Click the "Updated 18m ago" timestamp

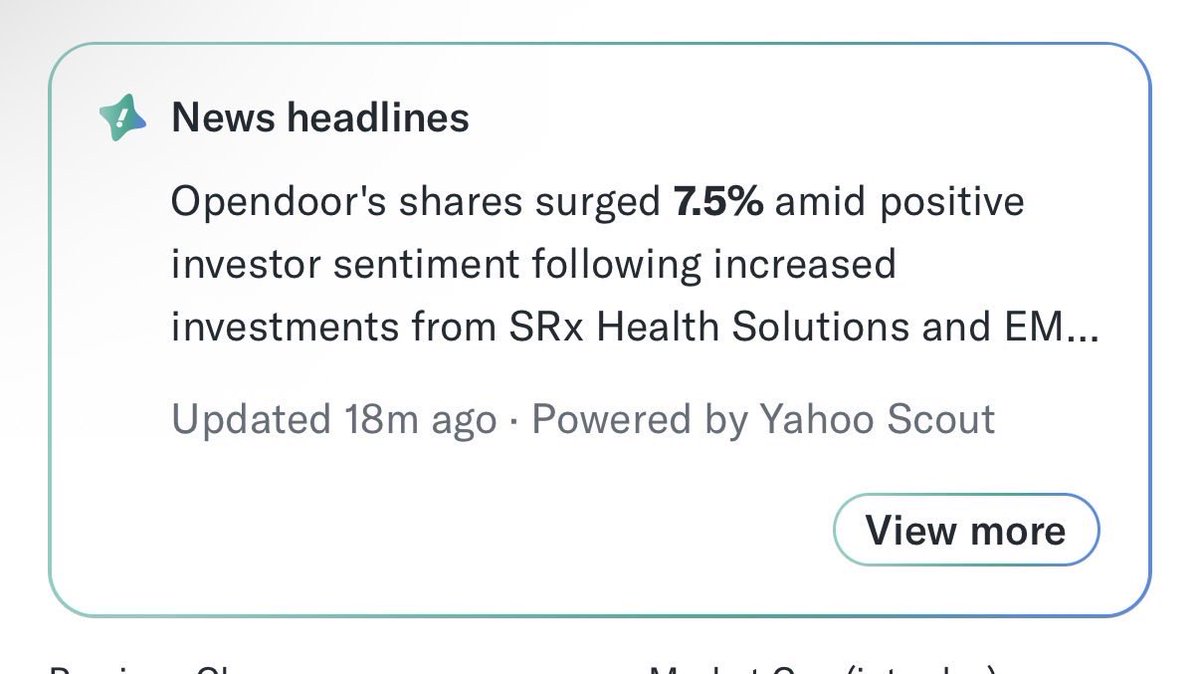coord(334,418)
